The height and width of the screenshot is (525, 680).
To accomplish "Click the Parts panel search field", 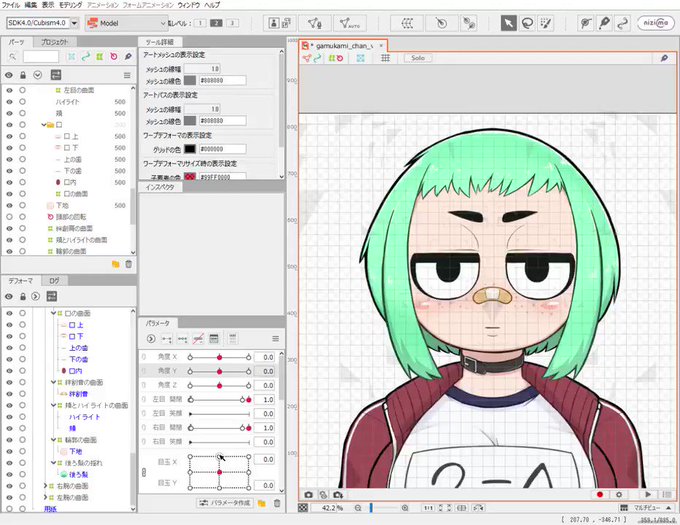I will point(41,56).
